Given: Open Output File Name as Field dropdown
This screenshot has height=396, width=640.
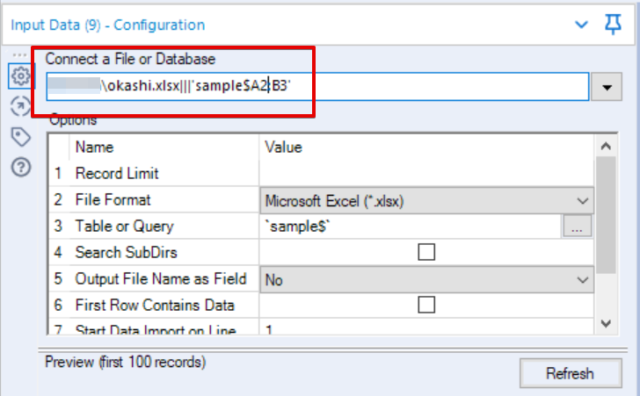Looking at the screenshot, I should (x=427, y=280).
